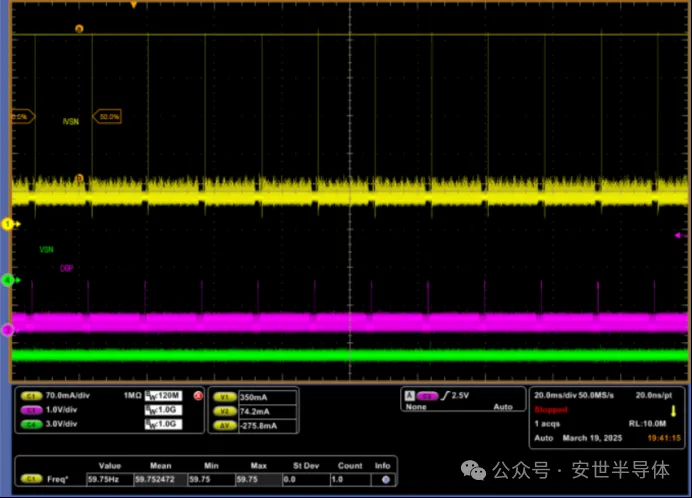Click the ΔV cursor delta badge
This screenshot has width=692, height=498.
pyautogui.click(x=225, y=425)
